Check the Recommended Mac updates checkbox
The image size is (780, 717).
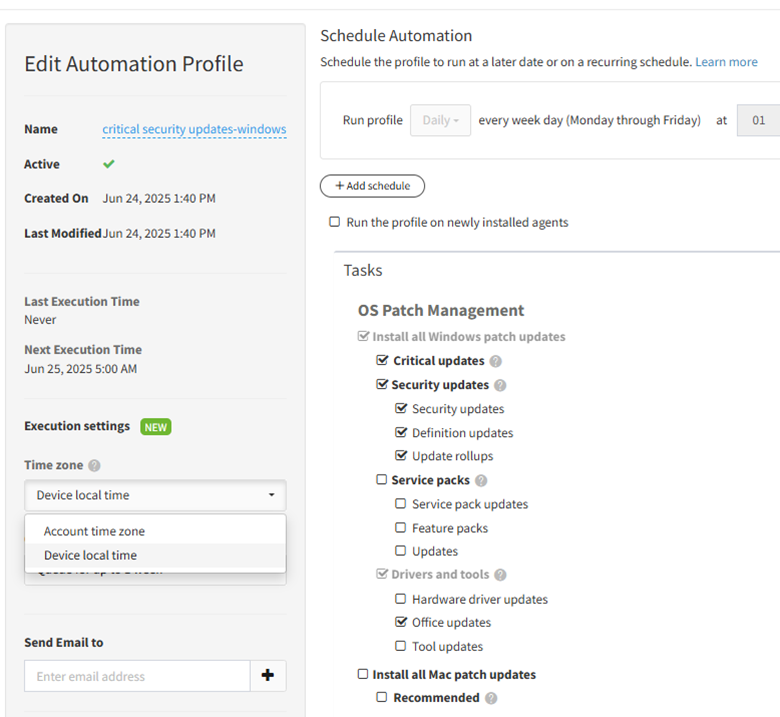click(x=382, y=697)
